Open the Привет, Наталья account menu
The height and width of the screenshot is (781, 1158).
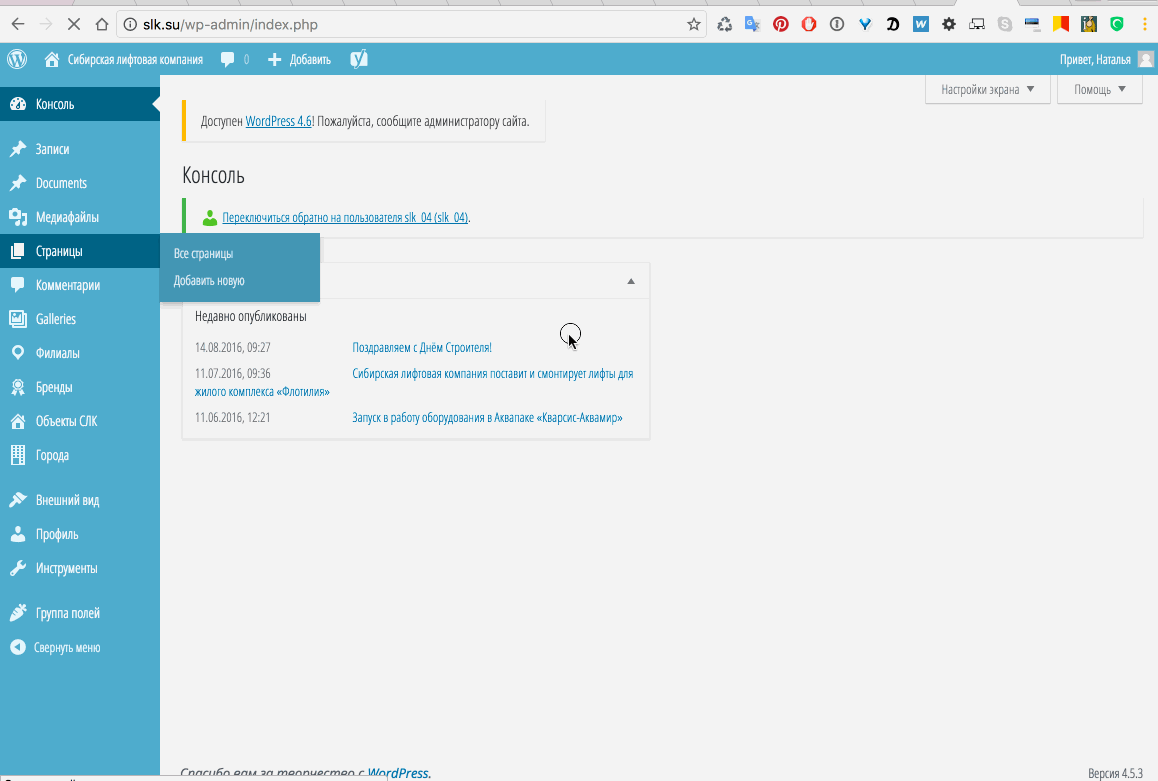click(x=1106, y=60)
